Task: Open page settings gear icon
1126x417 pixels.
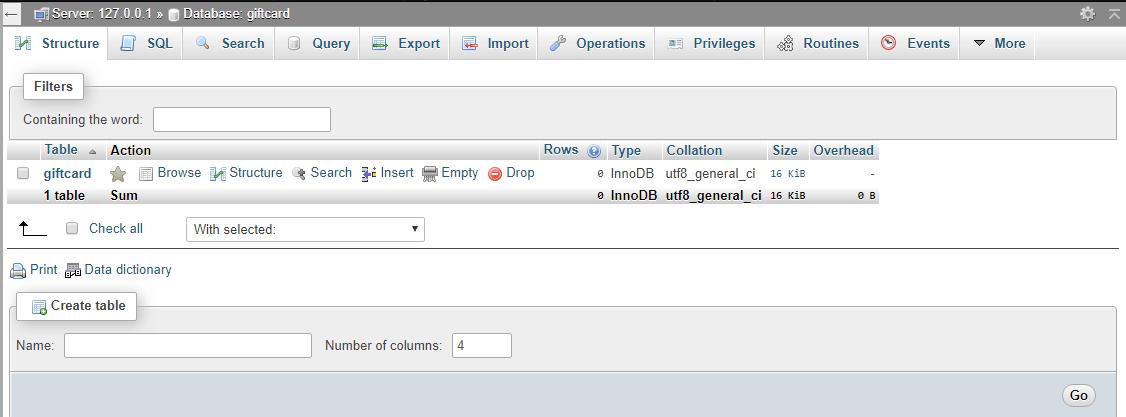Action: [1087, 14]
